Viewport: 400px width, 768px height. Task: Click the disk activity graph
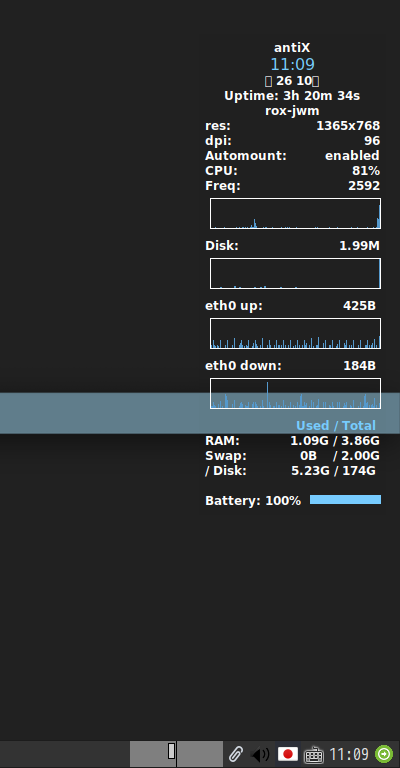[295, 274]
